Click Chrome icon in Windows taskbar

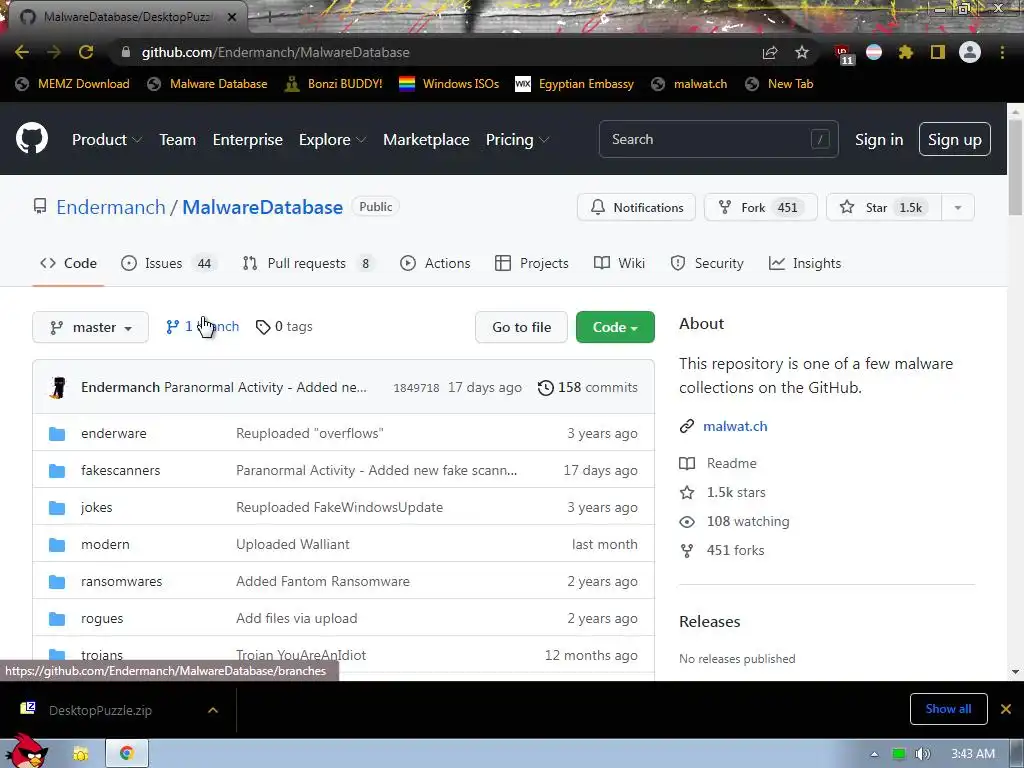tap(127, 753)
